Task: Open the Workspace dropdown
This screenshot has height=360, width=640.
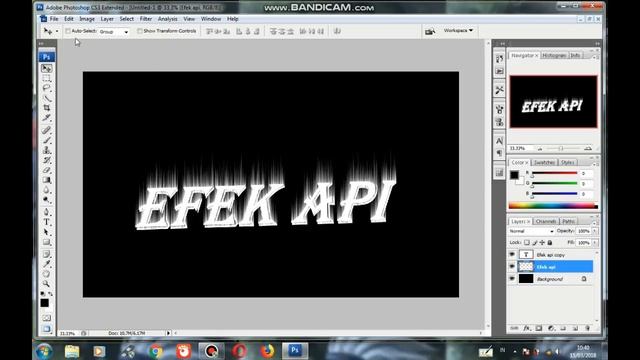Action: pos(458,31)
